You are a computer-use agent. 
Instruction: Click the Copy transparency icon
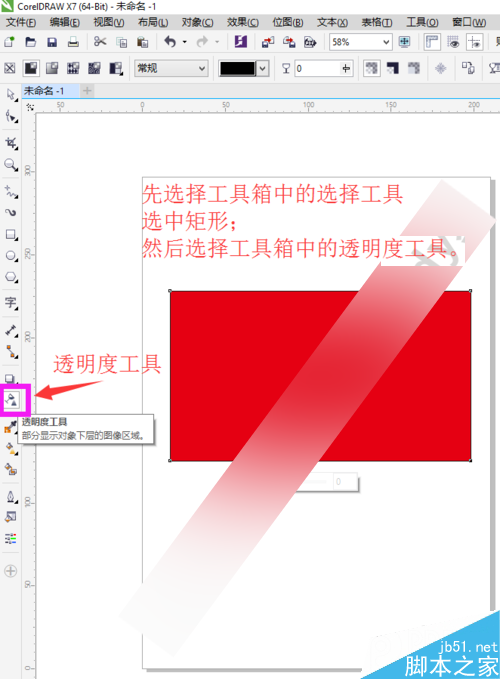click(x=468, y=68)
